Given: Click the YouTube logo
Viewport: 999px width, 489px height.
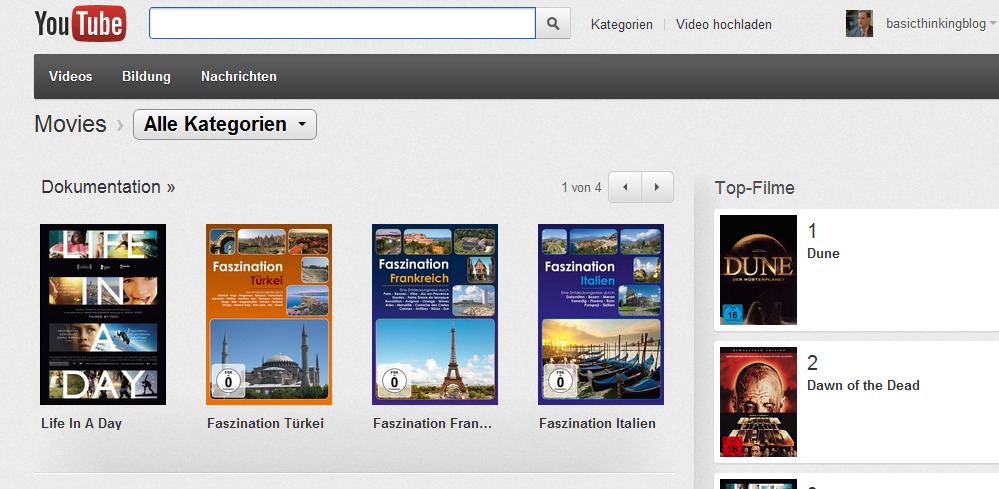Looking at the screenshot, I should click(80, 24).
